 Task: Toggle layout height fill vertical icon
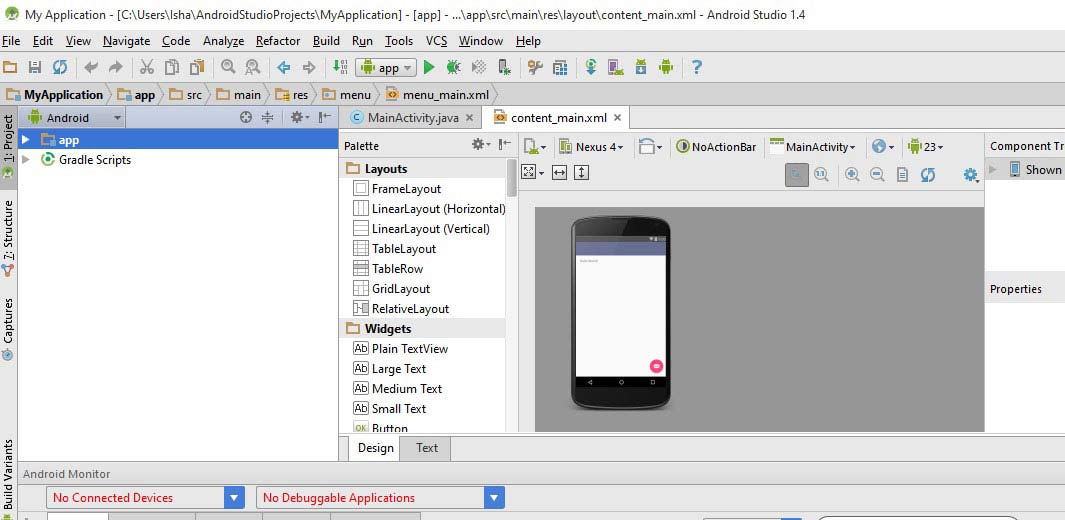pyautogui.click(x=581, y=172)
